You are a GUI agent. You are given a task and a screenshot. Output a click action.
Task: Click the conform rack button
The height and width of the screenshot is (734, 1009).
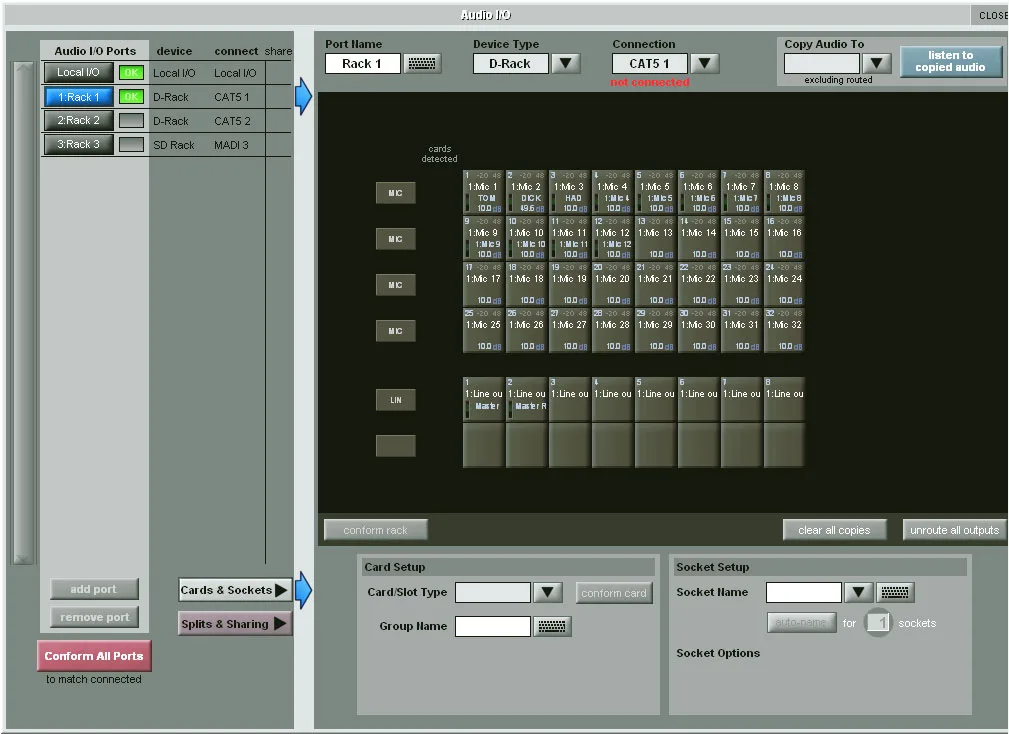click(x=376, y=531)
